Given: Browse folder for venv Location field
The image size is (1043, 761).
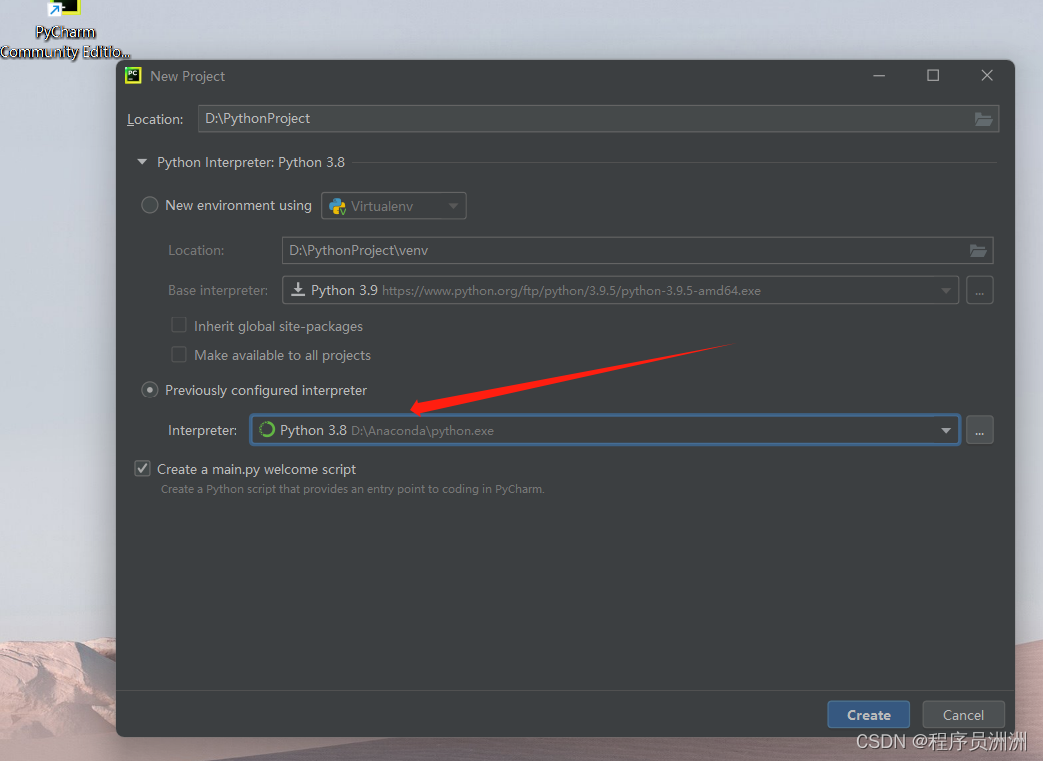Looking at the screenshot, I should click(978, 251).
